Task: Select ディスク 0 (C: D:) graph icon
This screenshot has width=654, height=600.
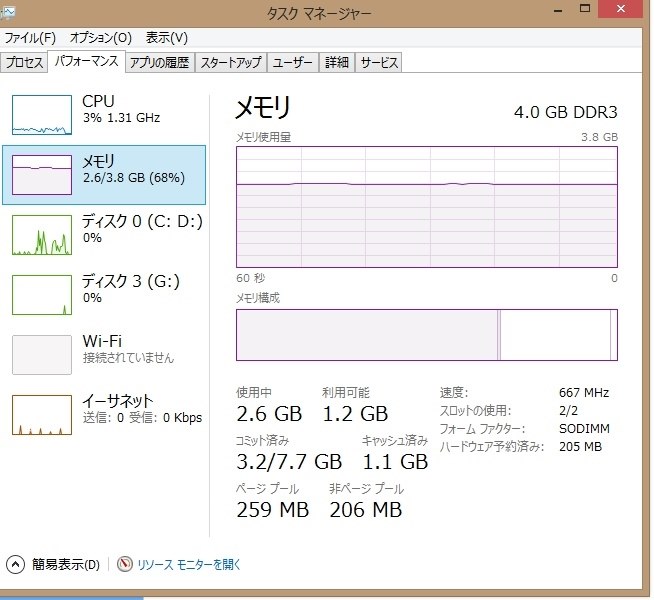Action: point(42,234)
